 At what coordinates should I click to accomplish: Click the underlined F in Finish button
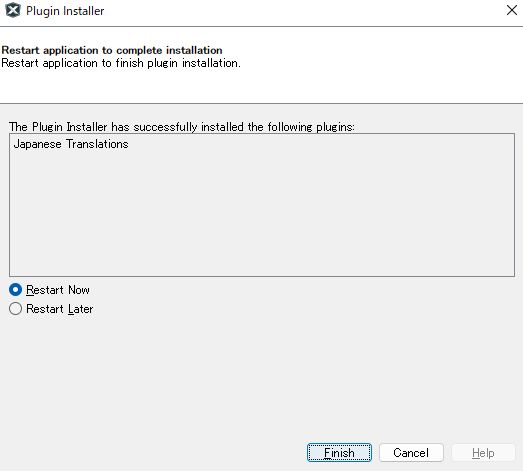click(328, 453)
